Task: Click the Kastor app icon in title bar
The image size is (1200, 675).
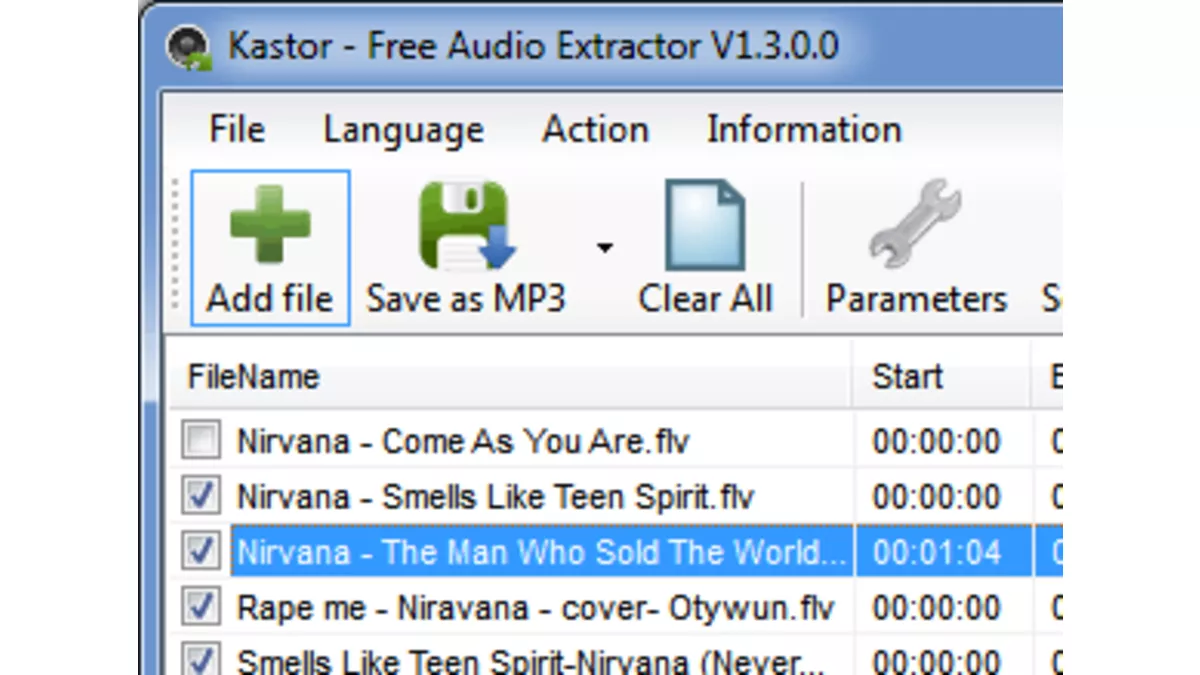Action: click(x=188, y=47)
